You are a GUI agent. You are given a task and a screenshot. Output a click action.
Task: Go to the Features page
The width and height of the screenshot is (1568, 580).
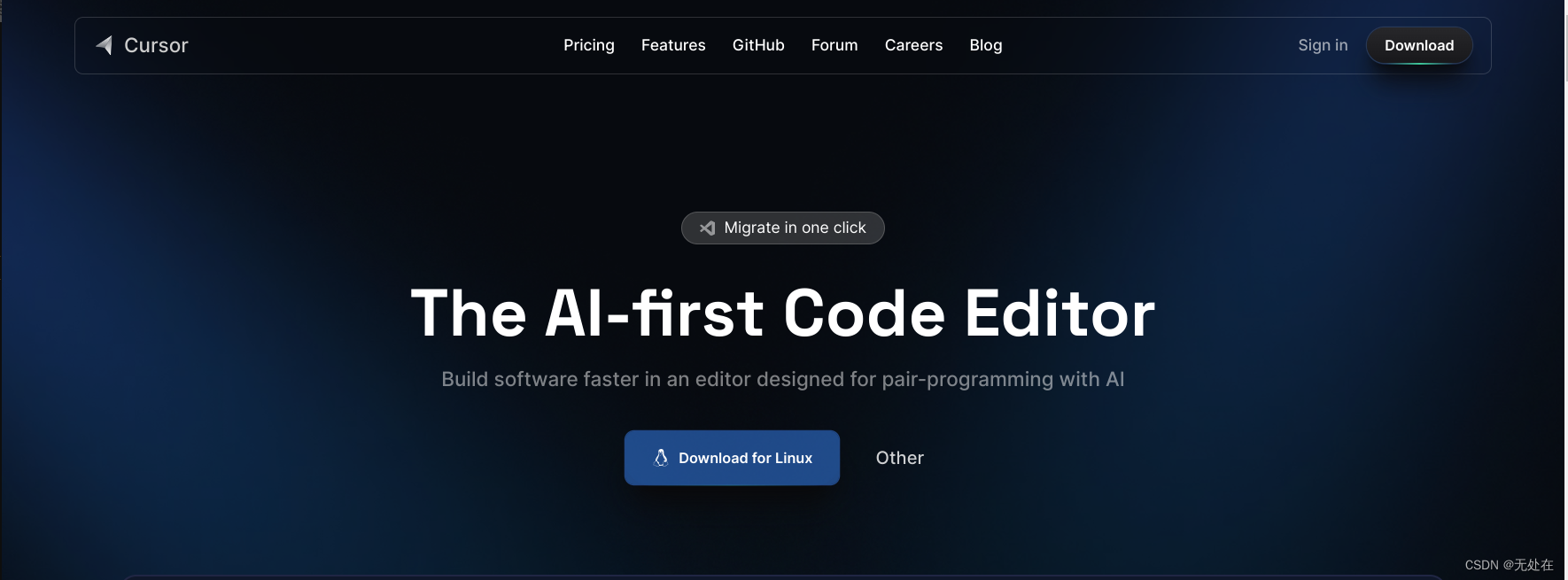click(x=673, y=45)
